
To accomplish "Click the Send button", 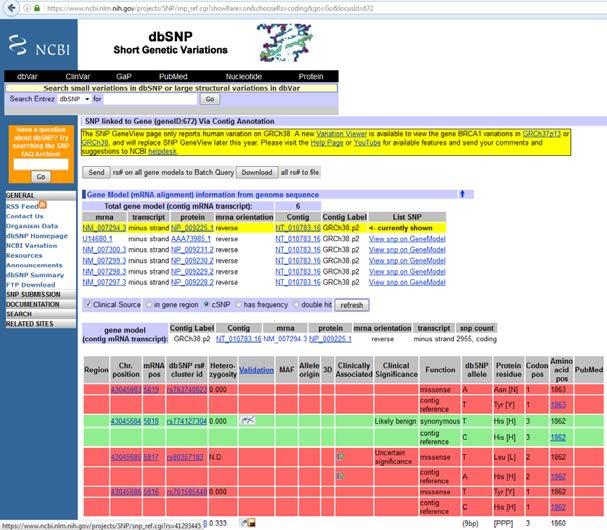I will click(96, 172).
